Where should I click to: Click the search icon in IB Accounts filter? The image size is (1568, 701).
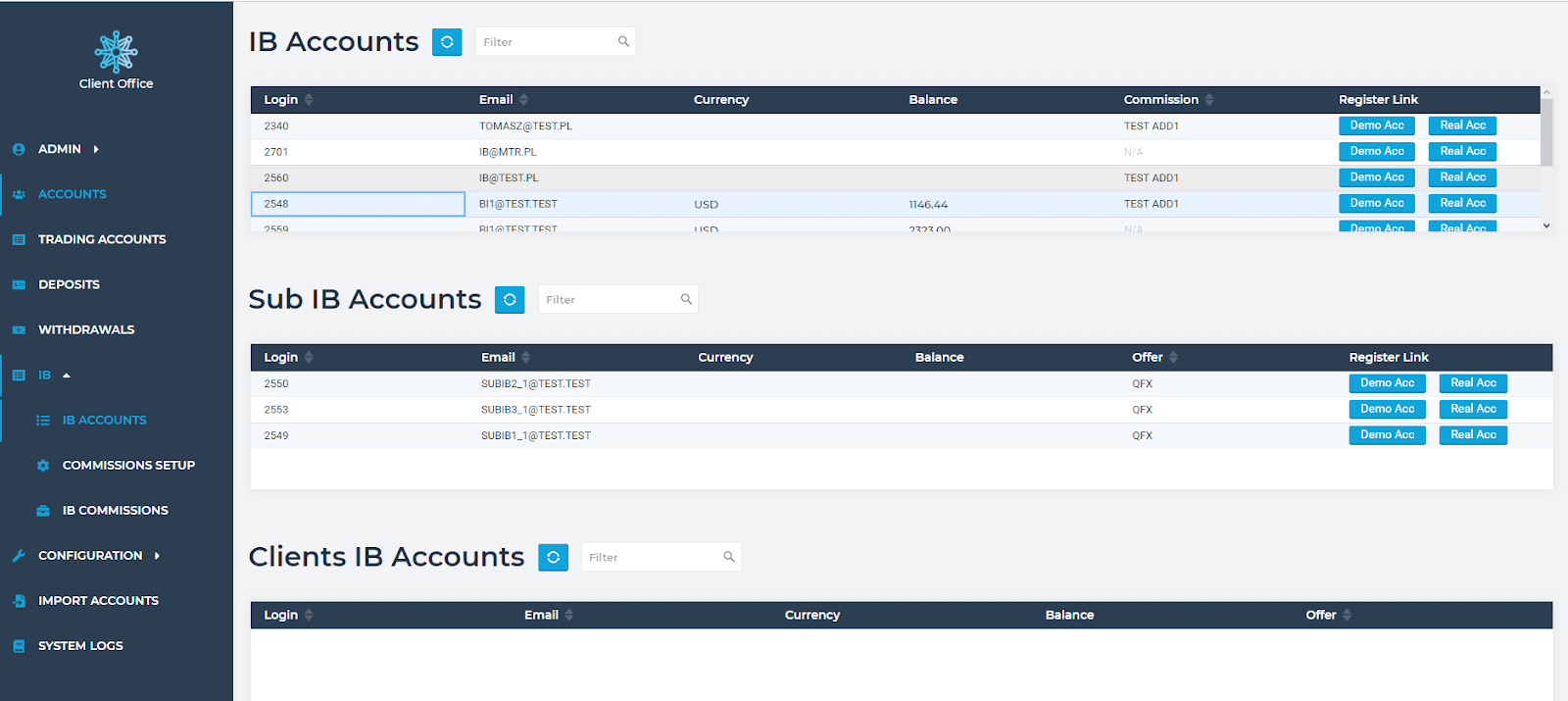(623, 42)
